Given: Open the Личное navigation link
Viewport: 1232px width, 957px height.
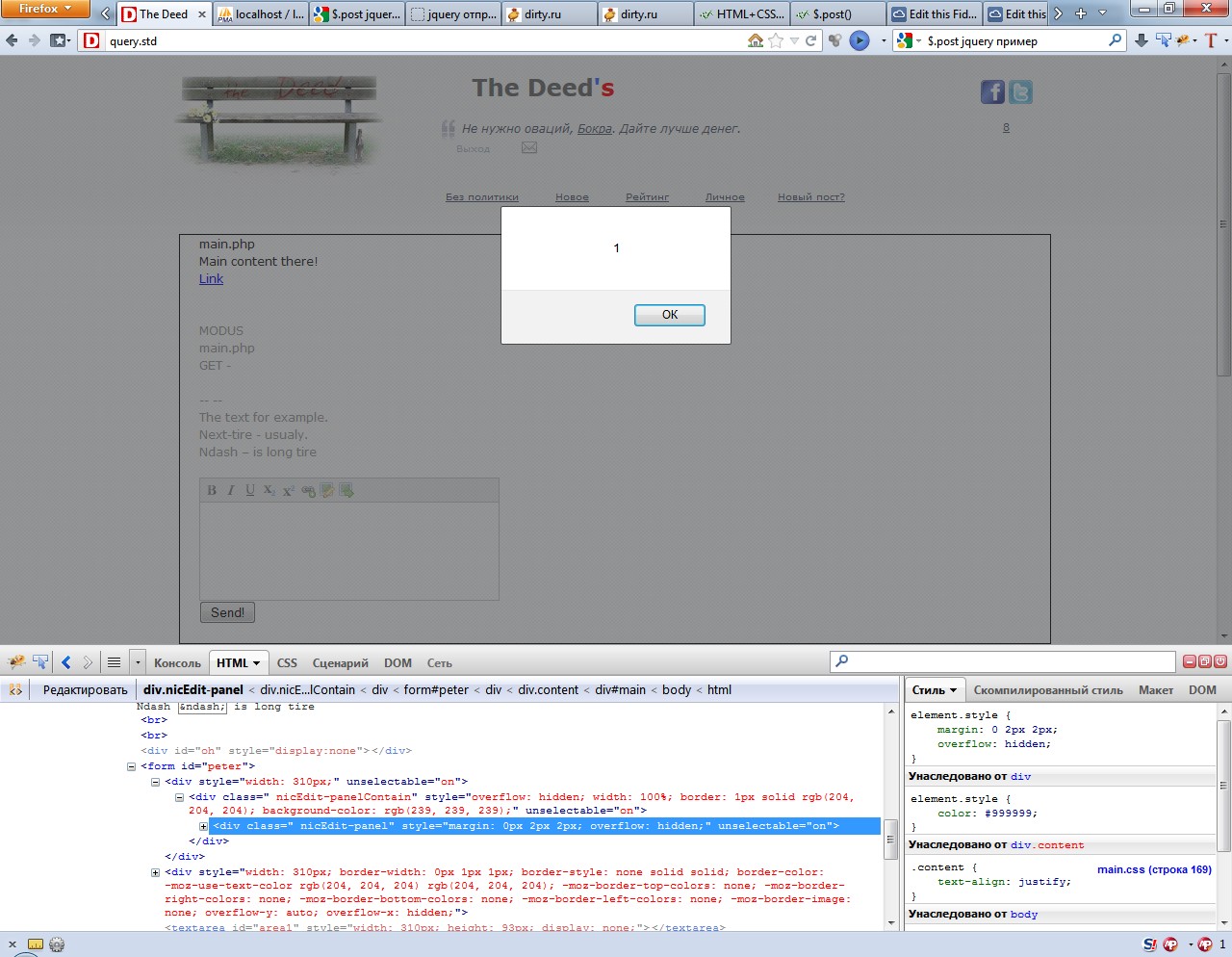Looking at the screenshot, I should coord(725,196).
